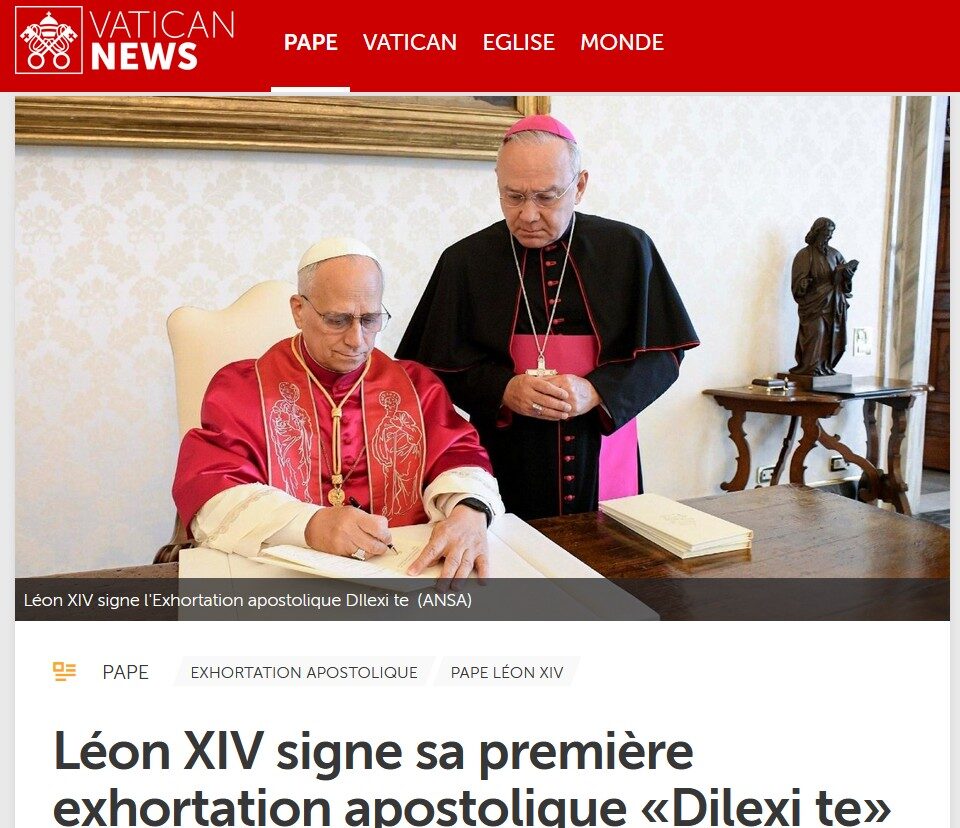
Task: Open the Vatican News logo text
Action: (162, 42)
